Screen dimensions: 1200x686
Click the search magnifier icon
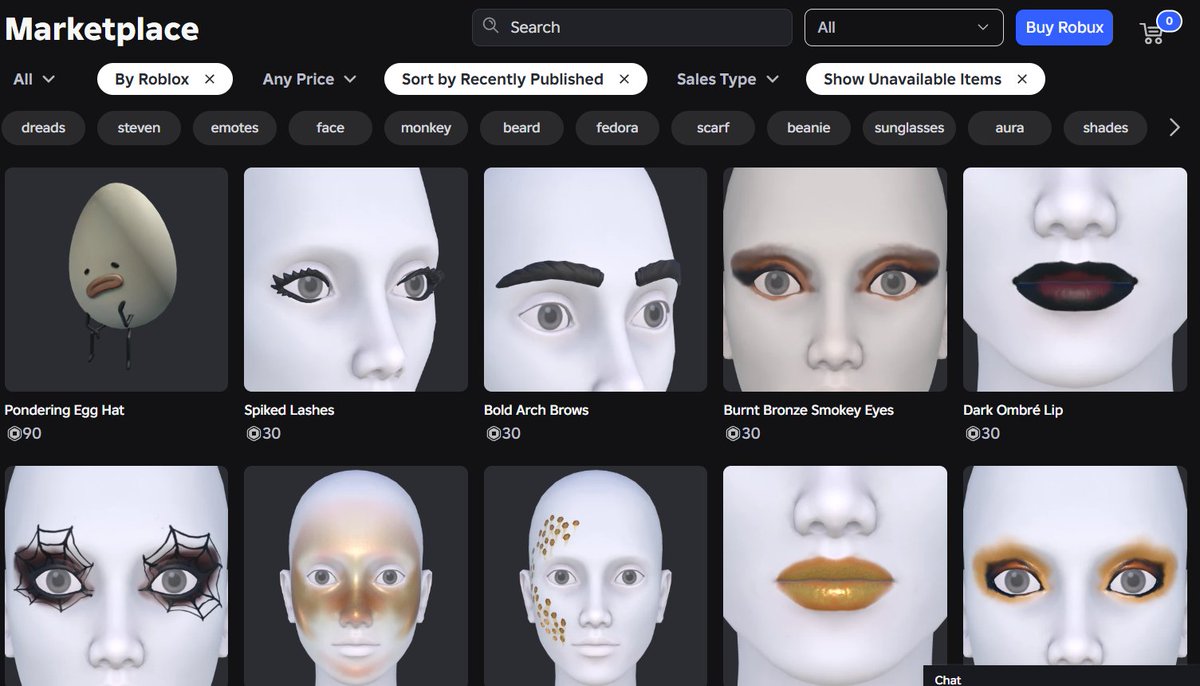tap(490, 26)
